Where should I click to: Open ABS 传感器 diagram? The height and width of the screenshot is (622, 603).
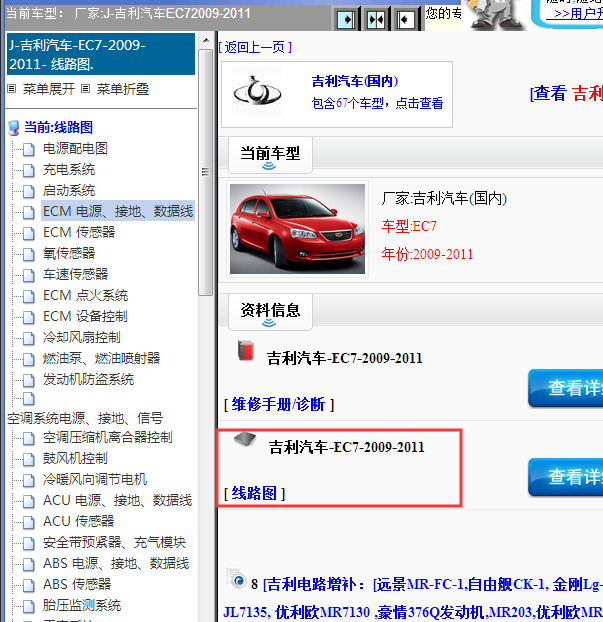(77, 584)
